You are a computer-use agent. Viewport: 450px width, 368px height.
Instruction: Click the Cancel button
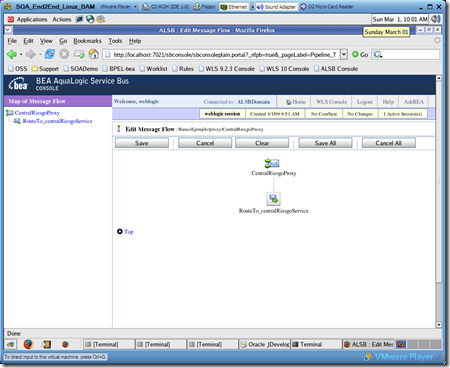205,143
